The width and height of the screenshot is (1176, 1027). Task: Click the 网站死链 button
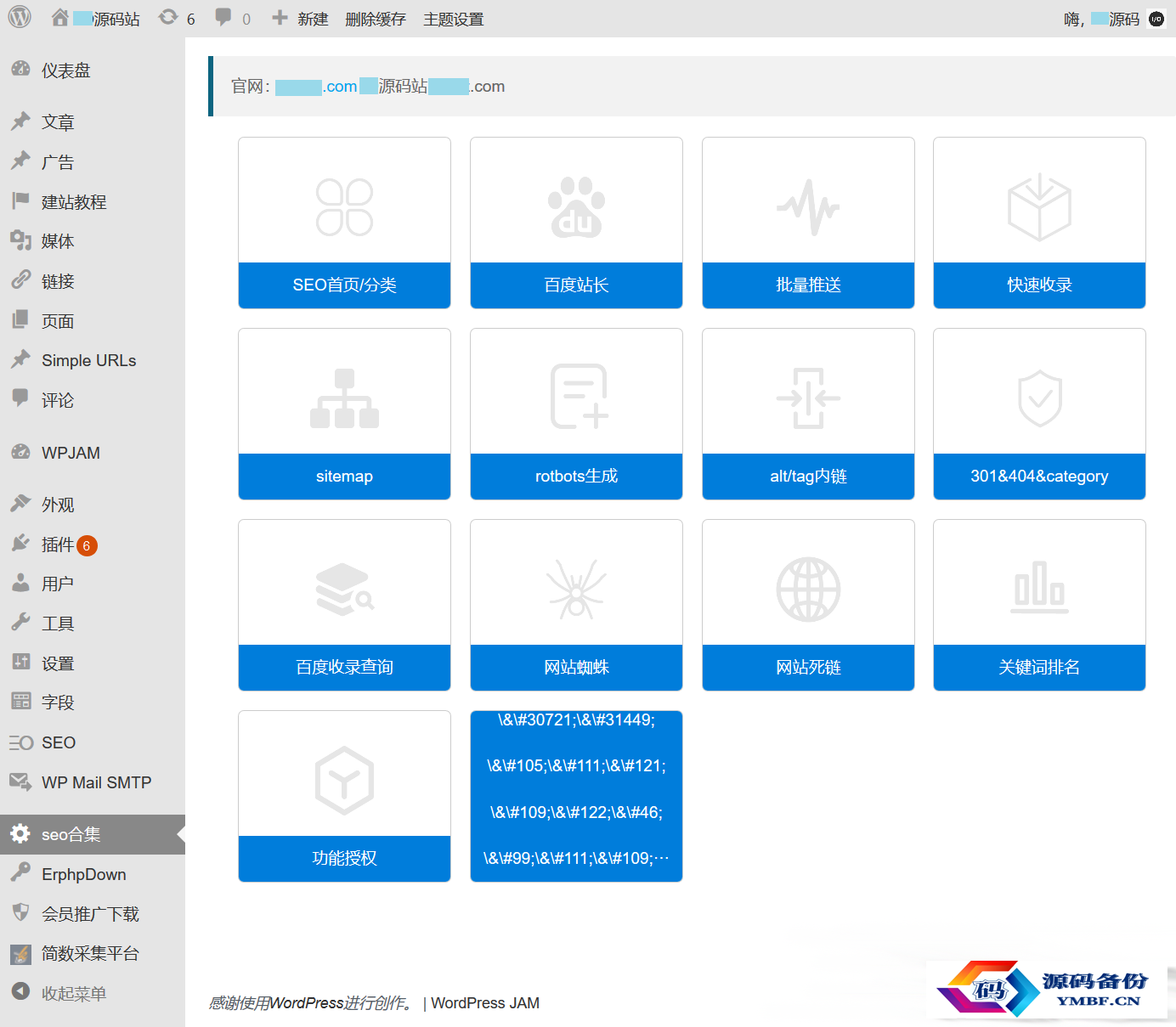tap(808, 667)
